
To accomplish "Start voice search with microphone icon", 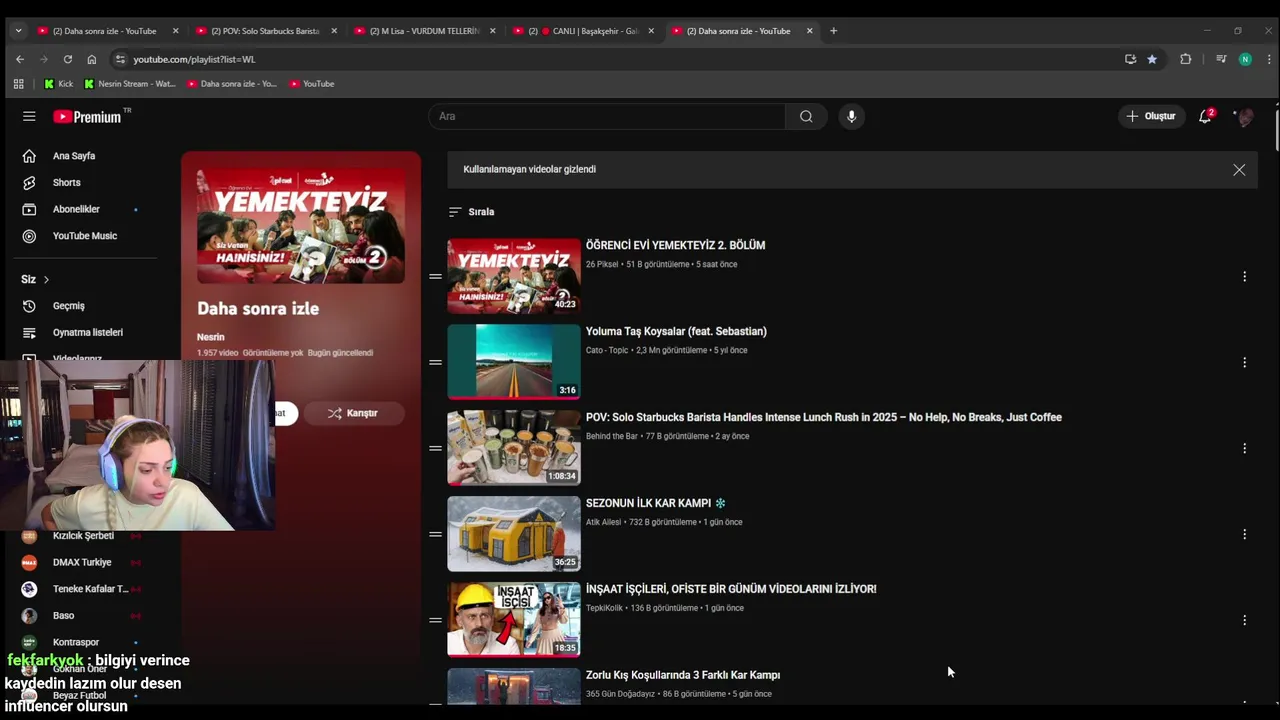I will pyautogui.click(x=851, y=116).
